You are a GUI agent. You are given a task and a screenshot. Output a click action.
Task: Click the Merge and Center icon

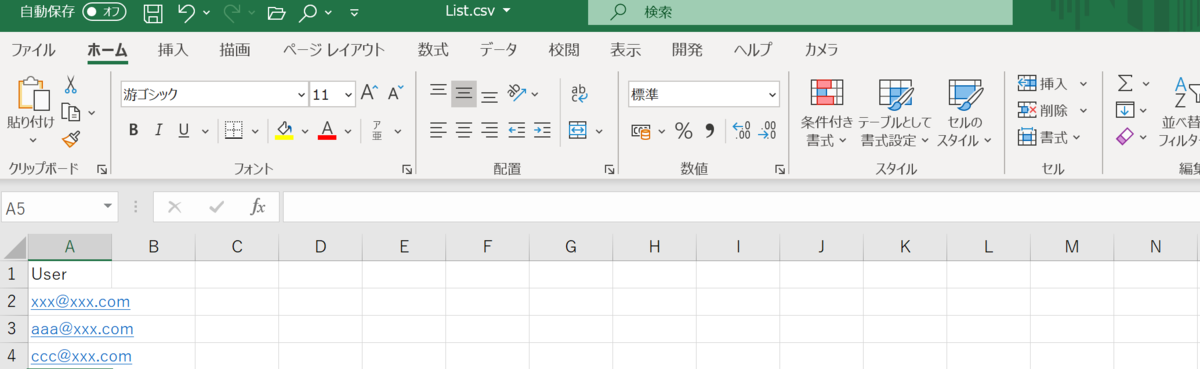coord(577,130)
